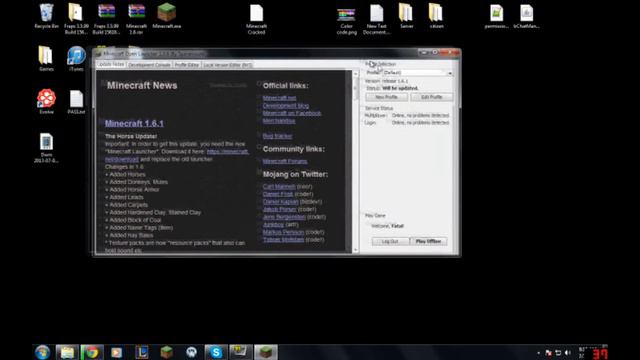Open Daniel Kaplan's Twitter link
640x360 pixels.
280,202
